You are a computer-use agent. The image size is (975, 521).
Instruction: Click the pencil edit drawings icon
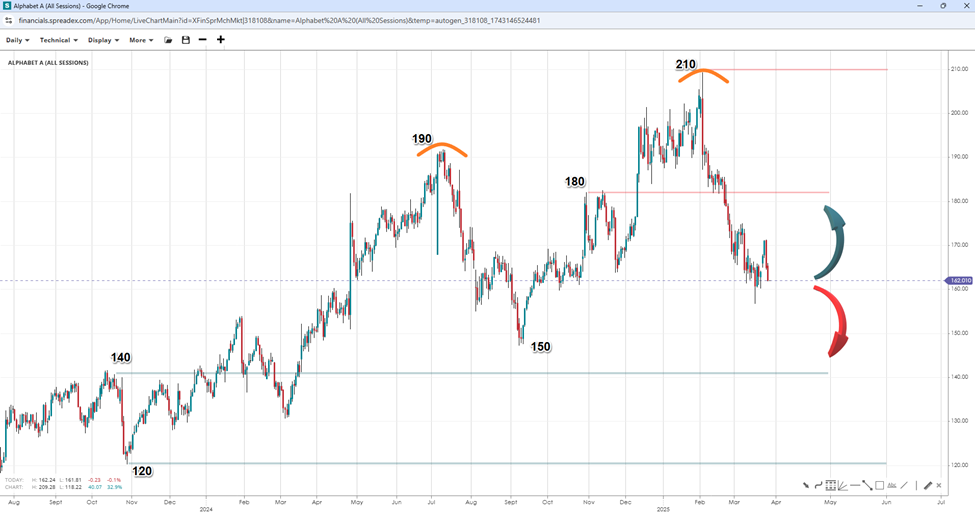click(x=927, y=485)
